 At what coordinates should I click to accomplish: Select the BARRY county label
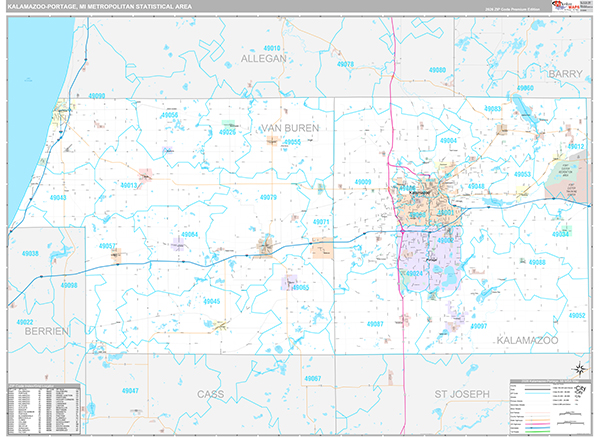pyautogui.click(x=565, y=74)
